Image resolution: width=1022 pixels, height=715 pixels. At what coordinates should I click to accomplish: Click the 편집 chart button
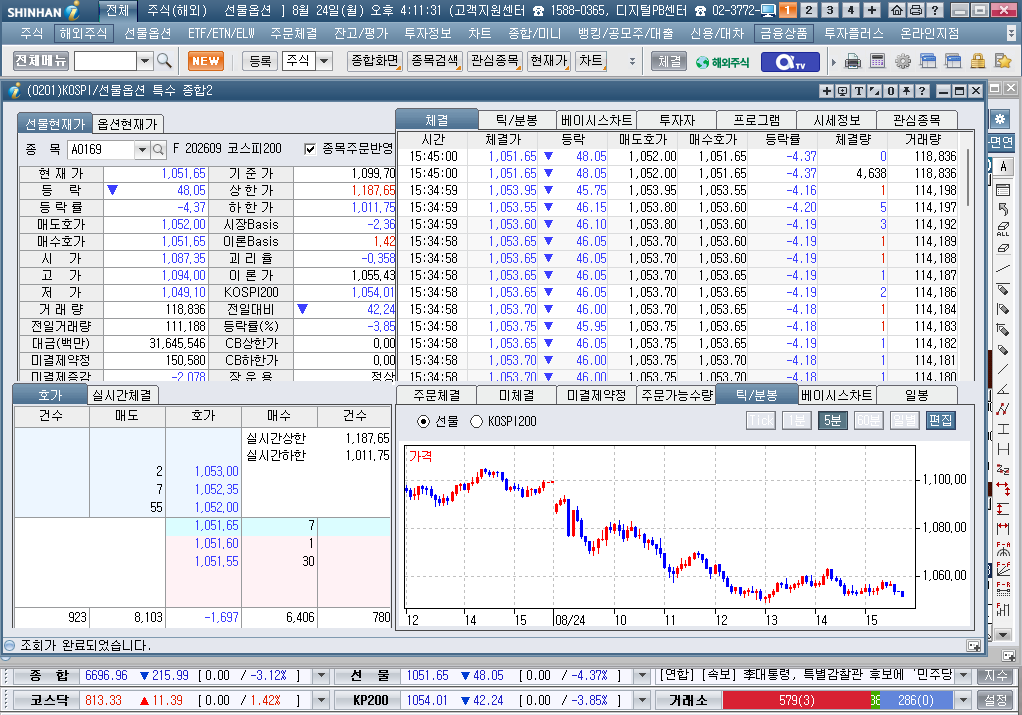click(x=940, y=420)
